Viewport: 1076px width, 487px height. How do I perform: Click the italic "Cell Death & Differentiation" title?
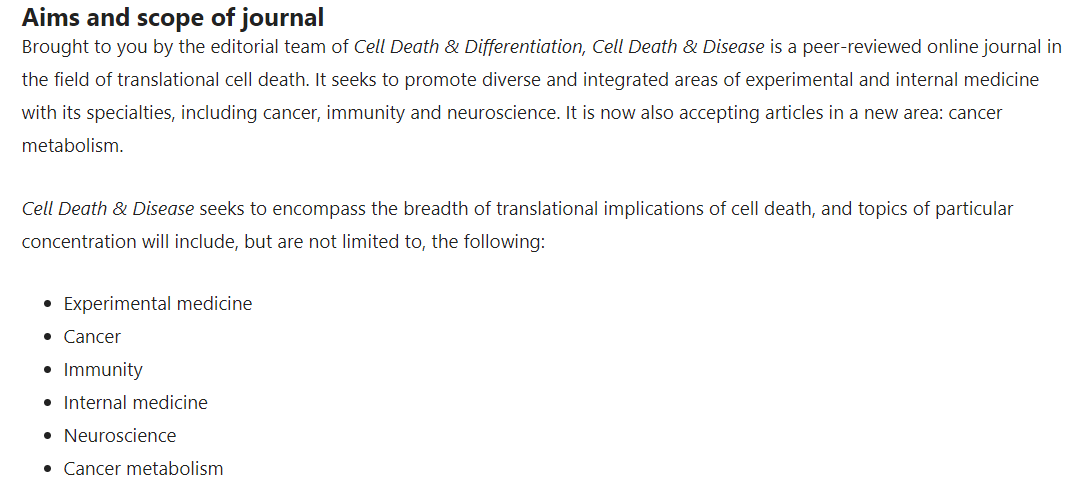[469, 47]
